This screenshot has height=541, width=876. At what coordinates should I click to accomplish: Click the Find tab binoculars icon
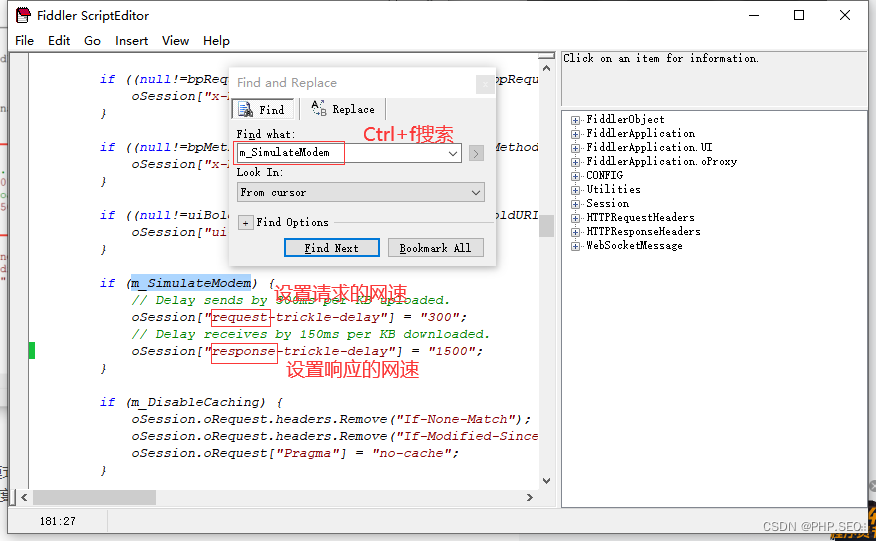point(245,109)
